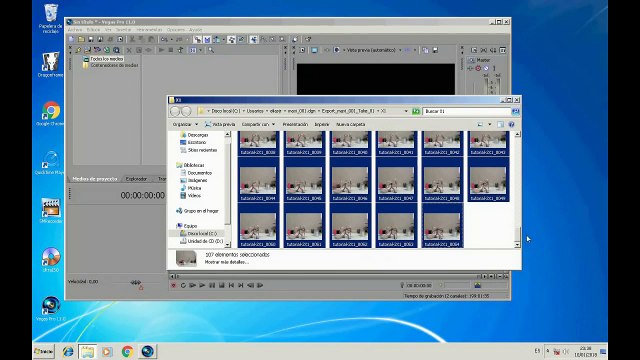The width and height of the screenshot is (640, 360).
Task: Toggle Auto Ripple in Vegas toolbar
Action: [216, 39]
